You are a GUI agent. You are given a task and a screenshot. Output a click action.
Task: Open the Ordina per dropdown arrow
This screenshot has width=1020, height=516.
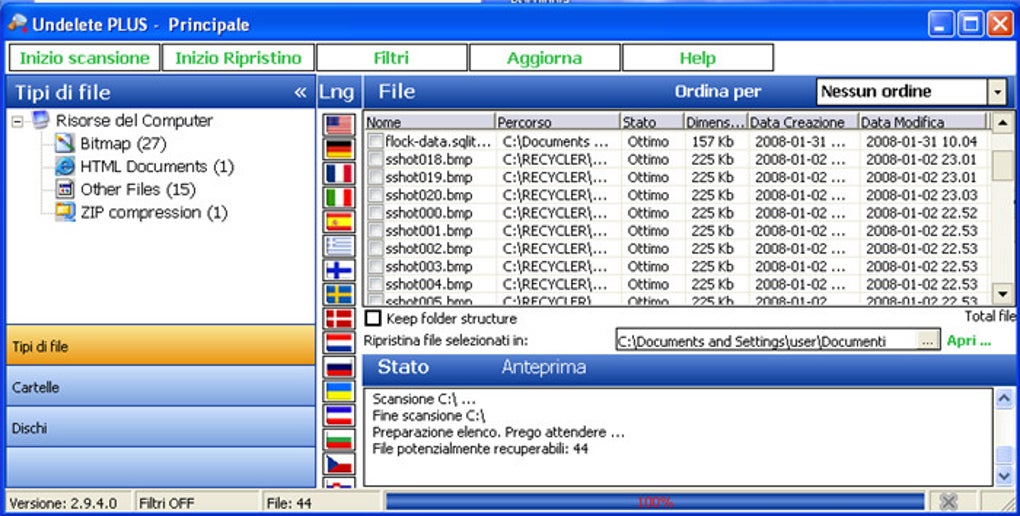997,92
